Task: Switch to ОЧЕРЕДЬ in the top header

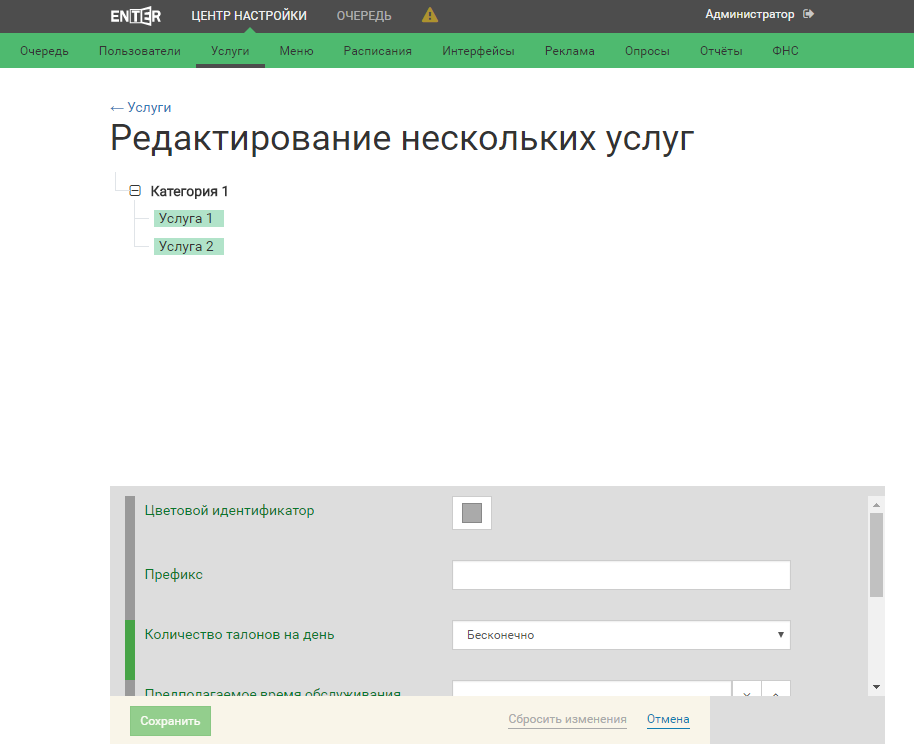Action: pyautogui.click(x=364, y=15)
